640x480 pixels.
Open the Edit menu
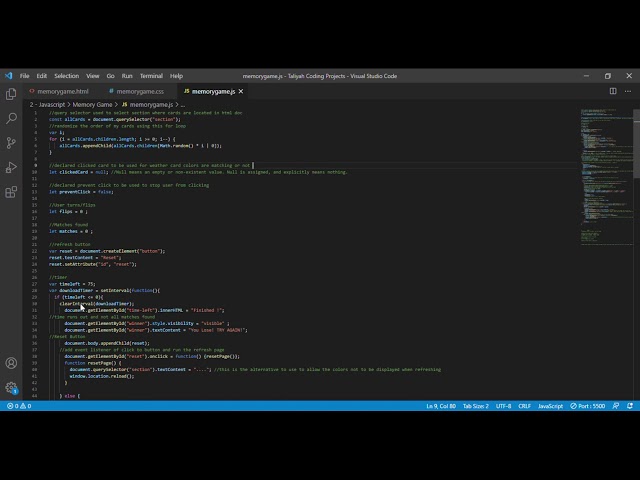click(42, 76)
